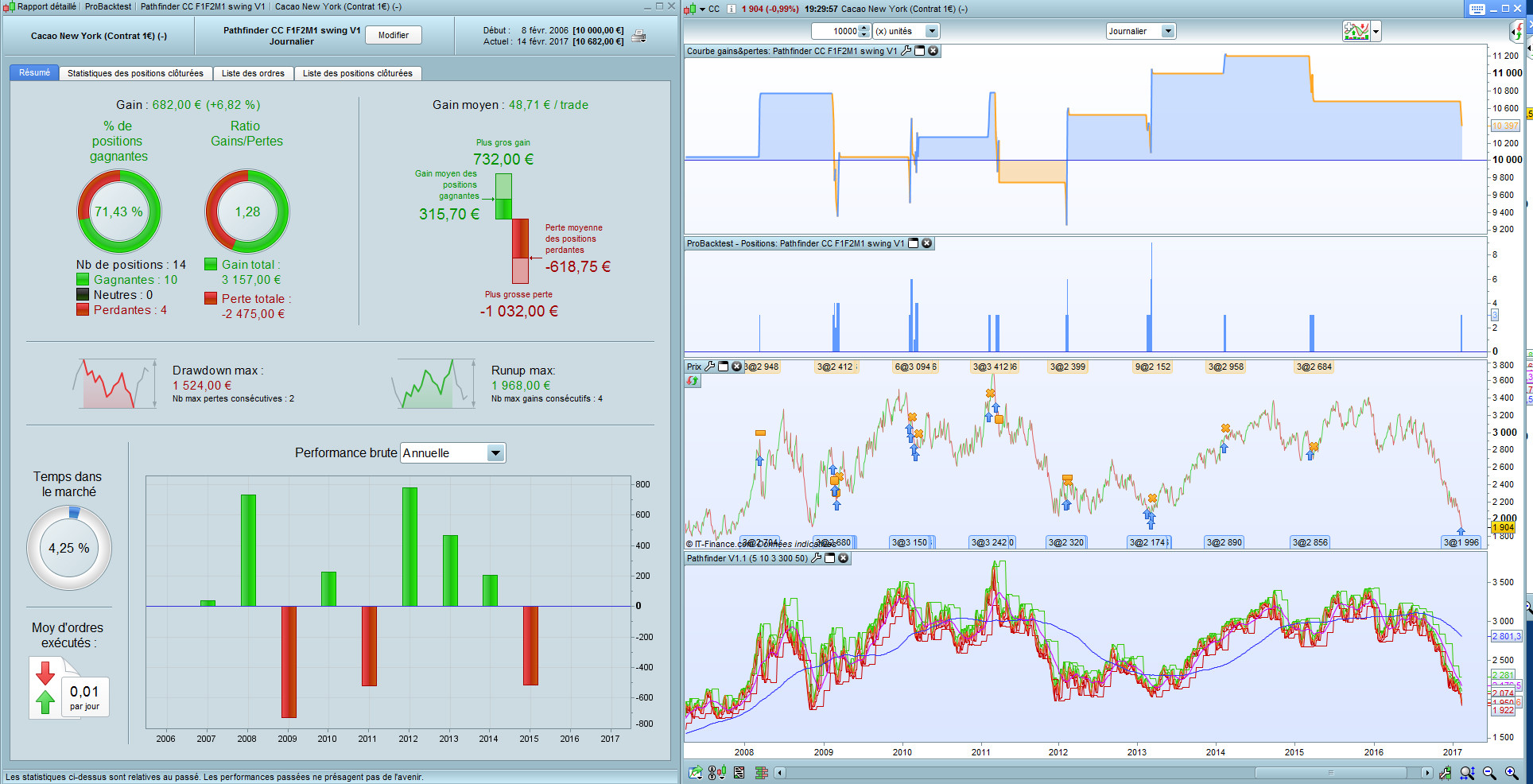Screen dimensions: 1533x784
Task: Click the Modifier button
Action: (x=394, y=35)
